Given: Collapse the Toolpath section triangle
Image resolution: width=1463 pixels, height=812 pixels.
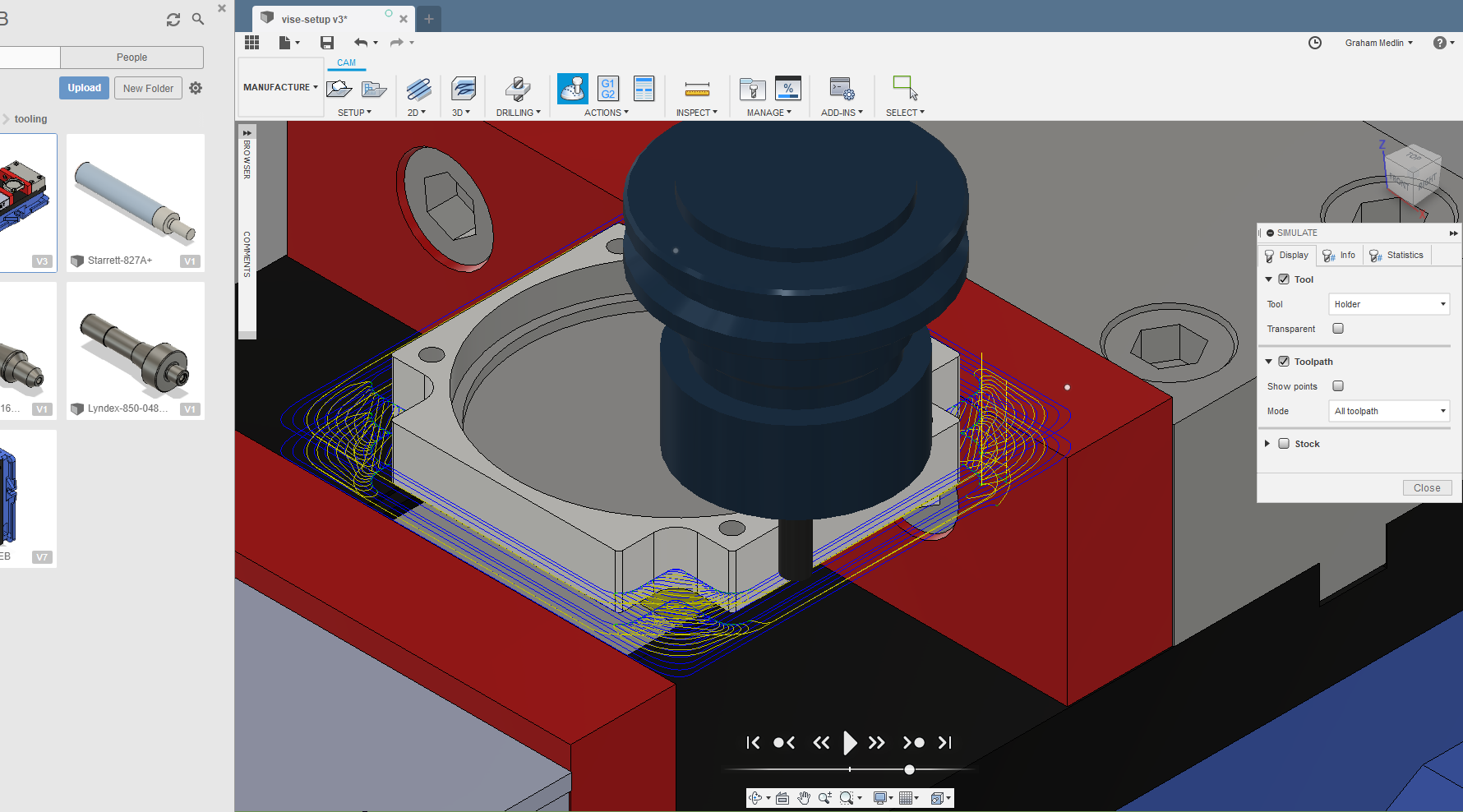Looking at the screenshot, I should pos(1268,362).
